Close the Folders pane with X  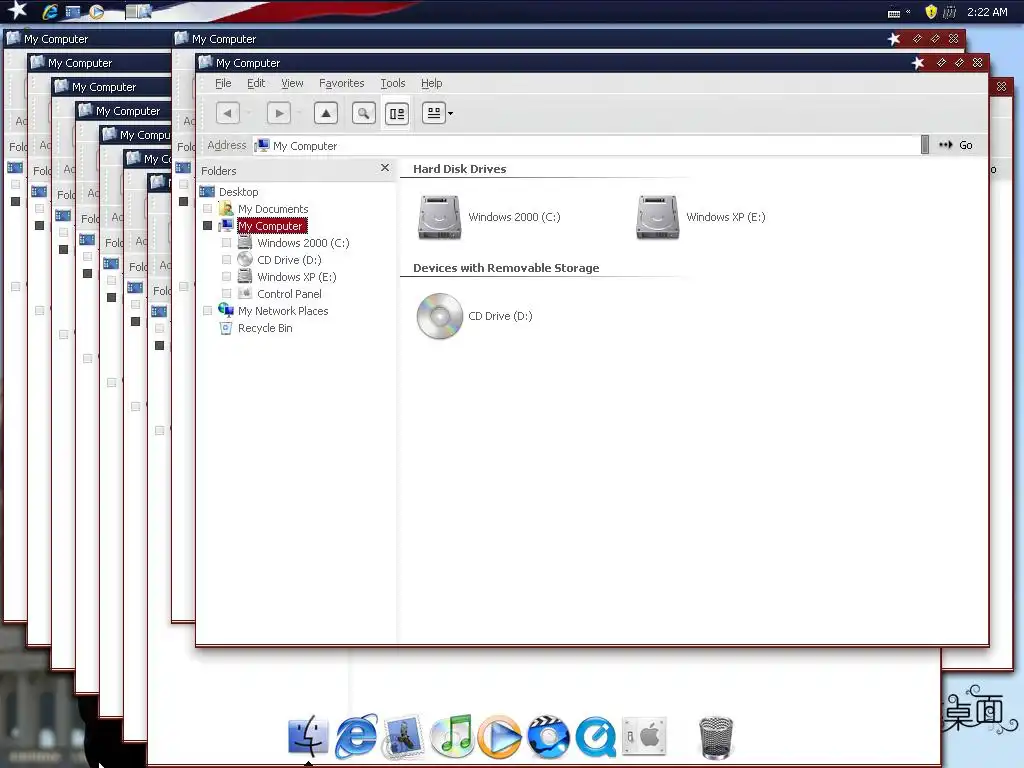tap(385, 168)
